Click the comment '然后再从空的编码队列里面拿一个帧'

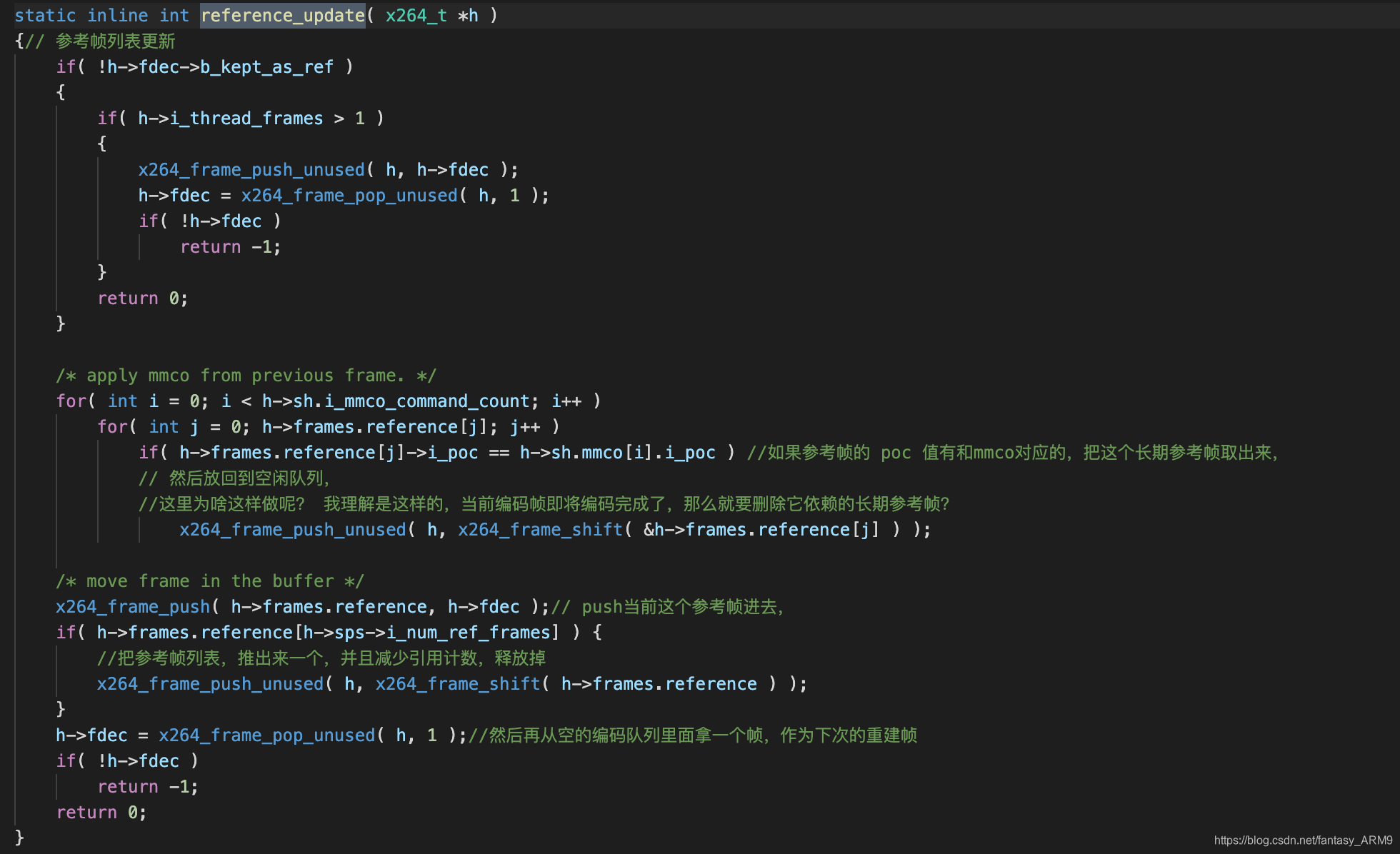pos(693,735)
